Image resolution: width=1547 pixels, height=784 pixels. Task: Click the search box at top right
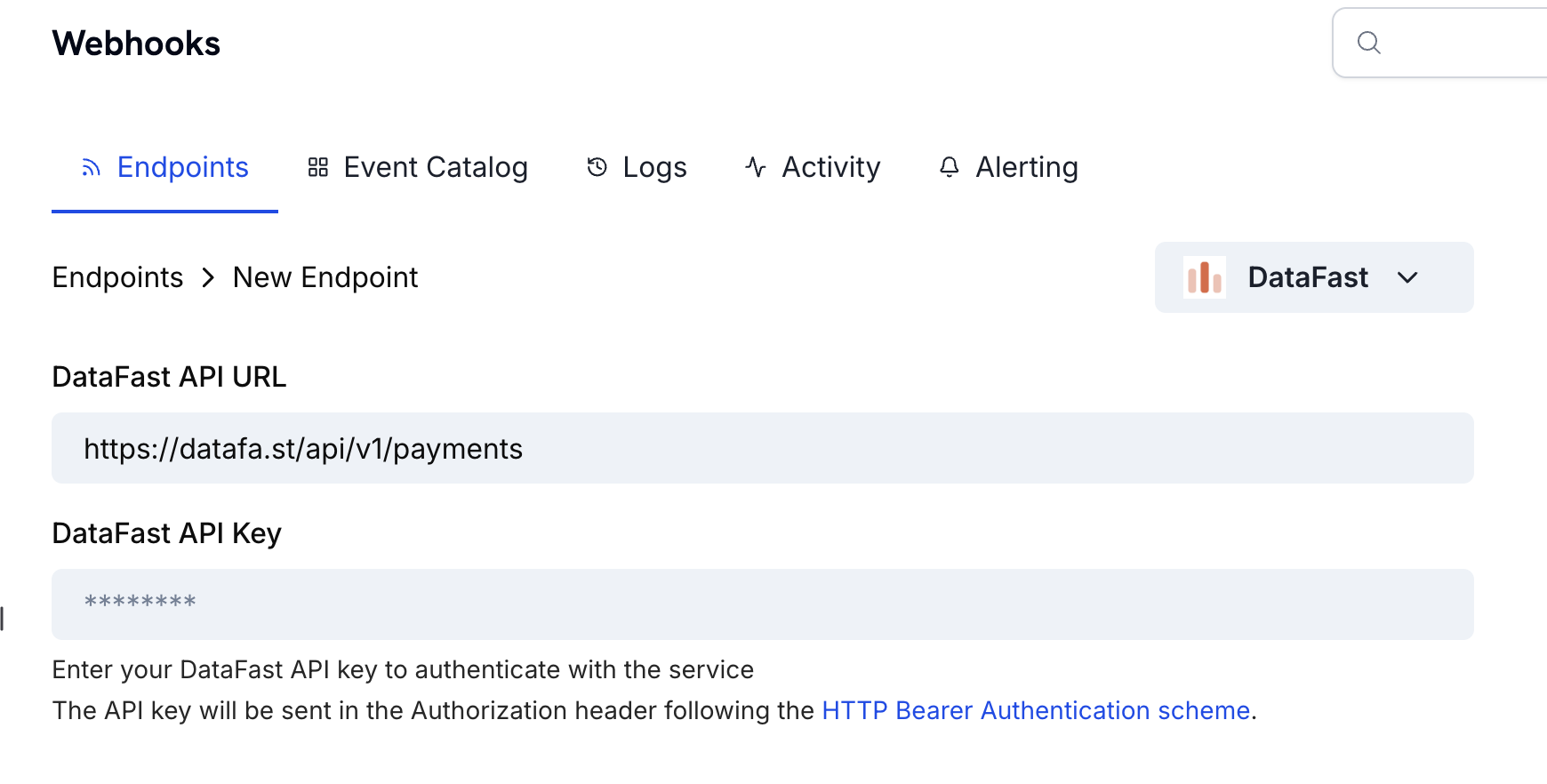pos(1439,43)
